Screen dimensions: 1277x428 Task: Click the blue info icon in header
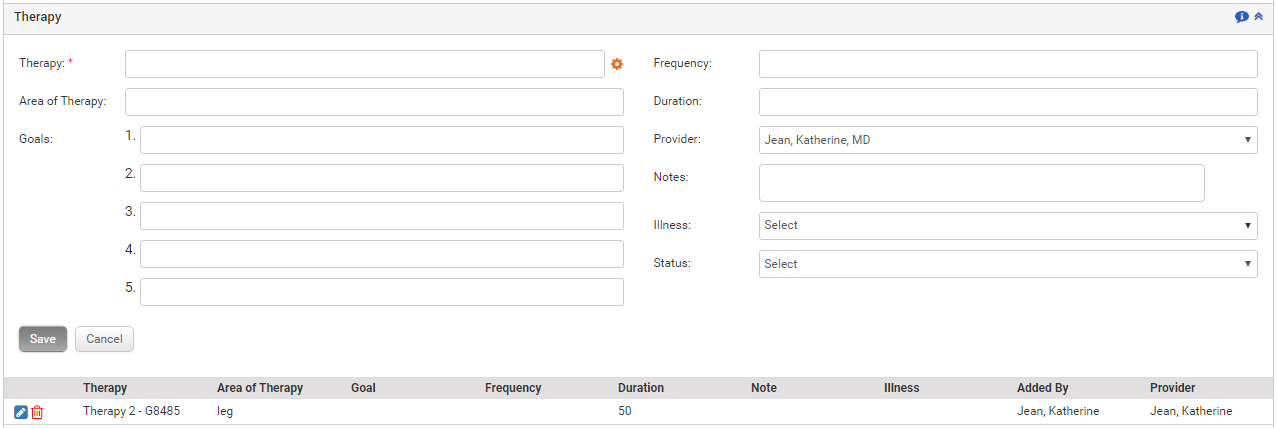point(1242,17)
